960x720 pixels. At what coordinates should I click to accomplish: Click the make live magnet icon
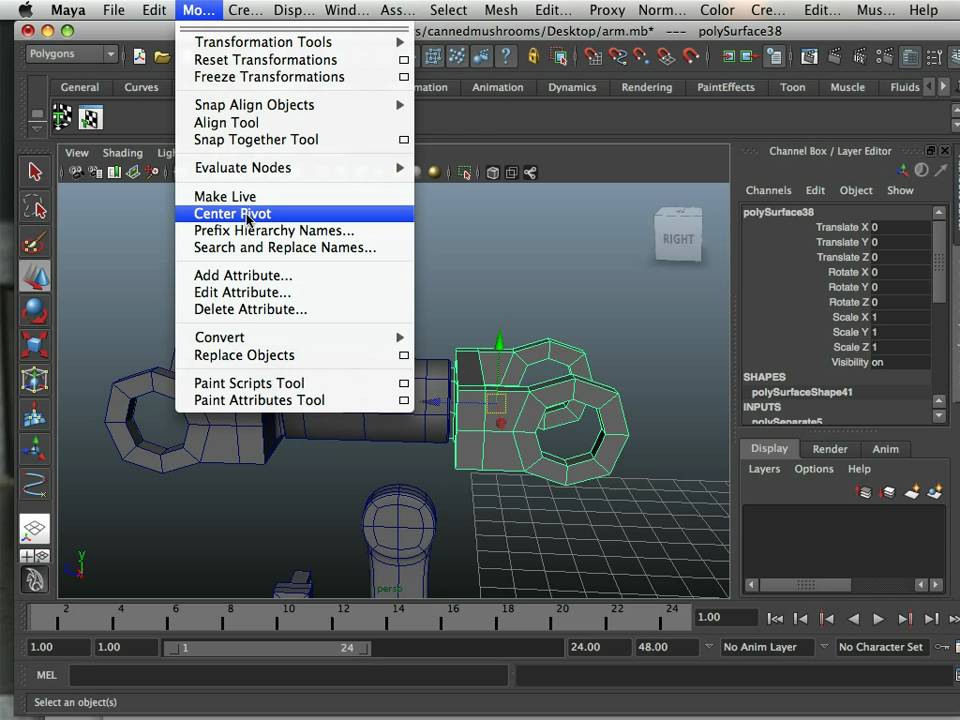(691, 56)
